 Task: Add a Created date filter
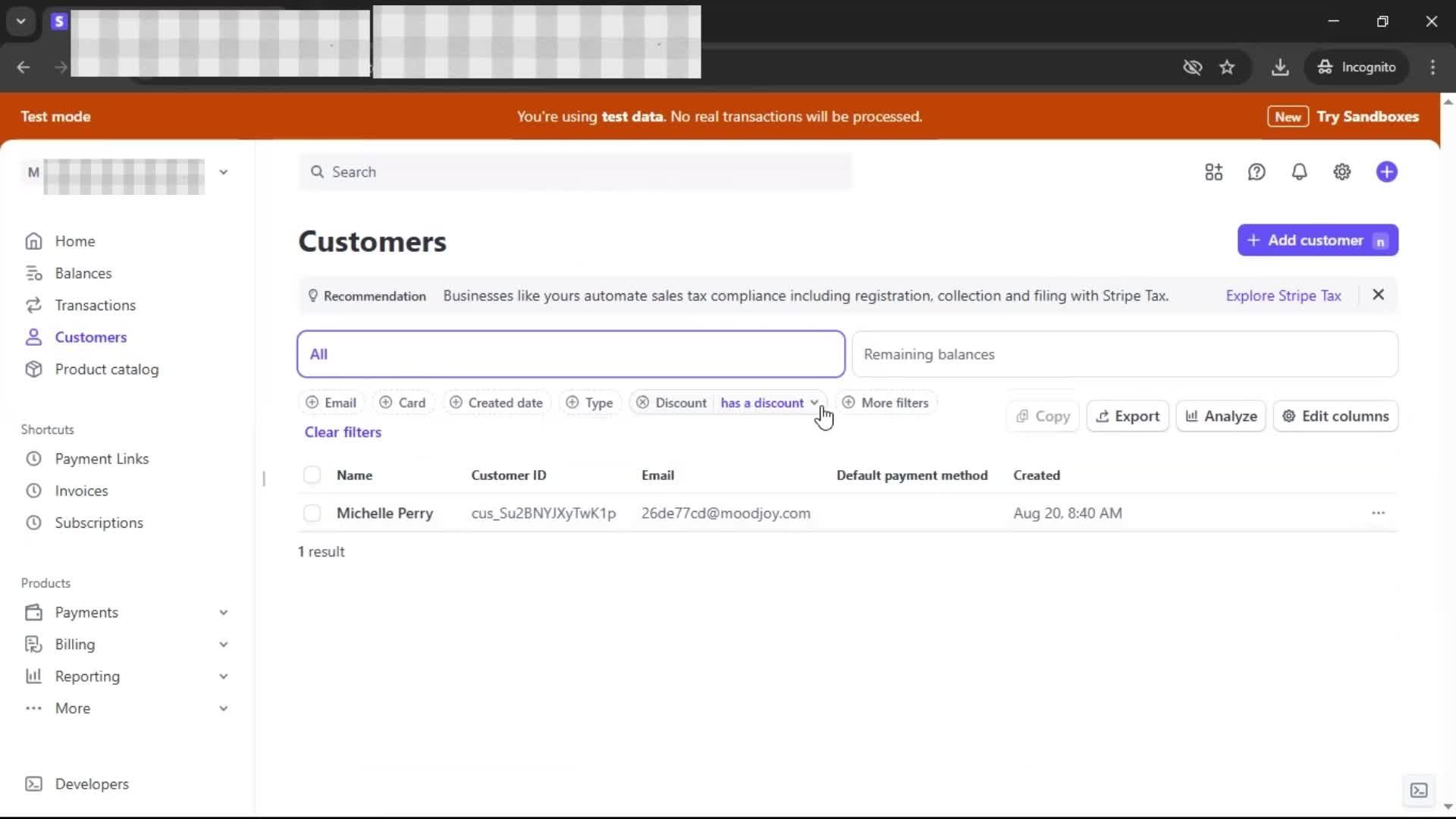(497, 403)
